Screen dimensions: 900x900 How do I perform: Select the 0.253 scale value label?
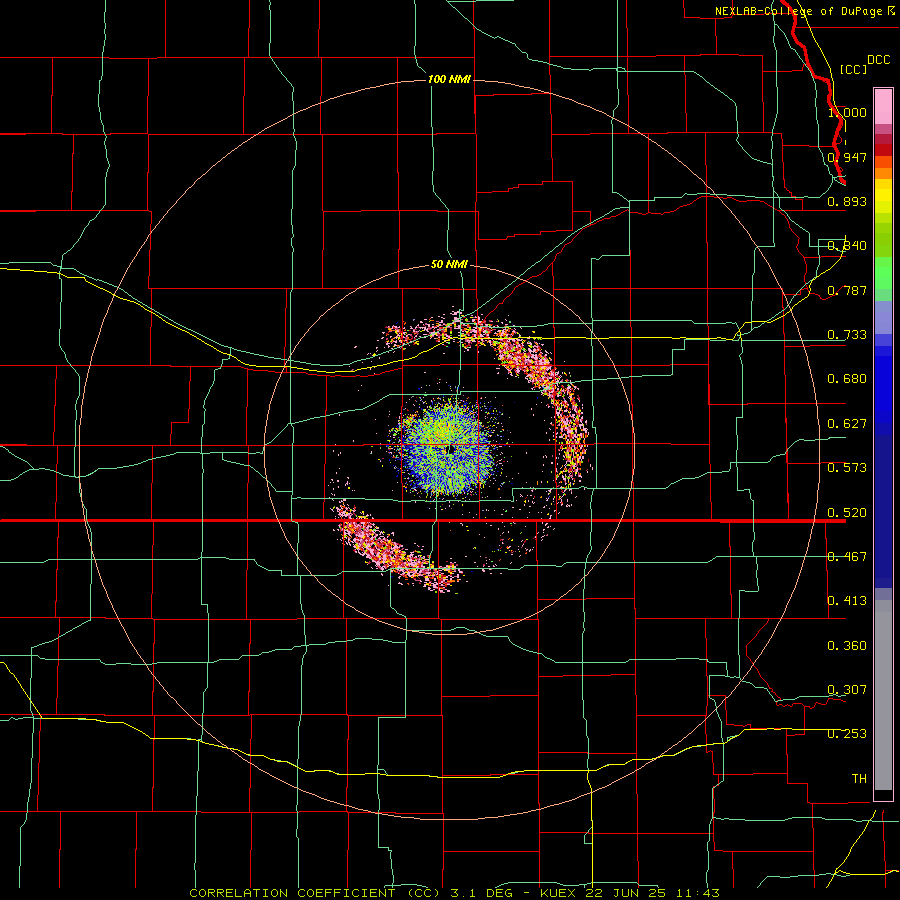[847, 734]
